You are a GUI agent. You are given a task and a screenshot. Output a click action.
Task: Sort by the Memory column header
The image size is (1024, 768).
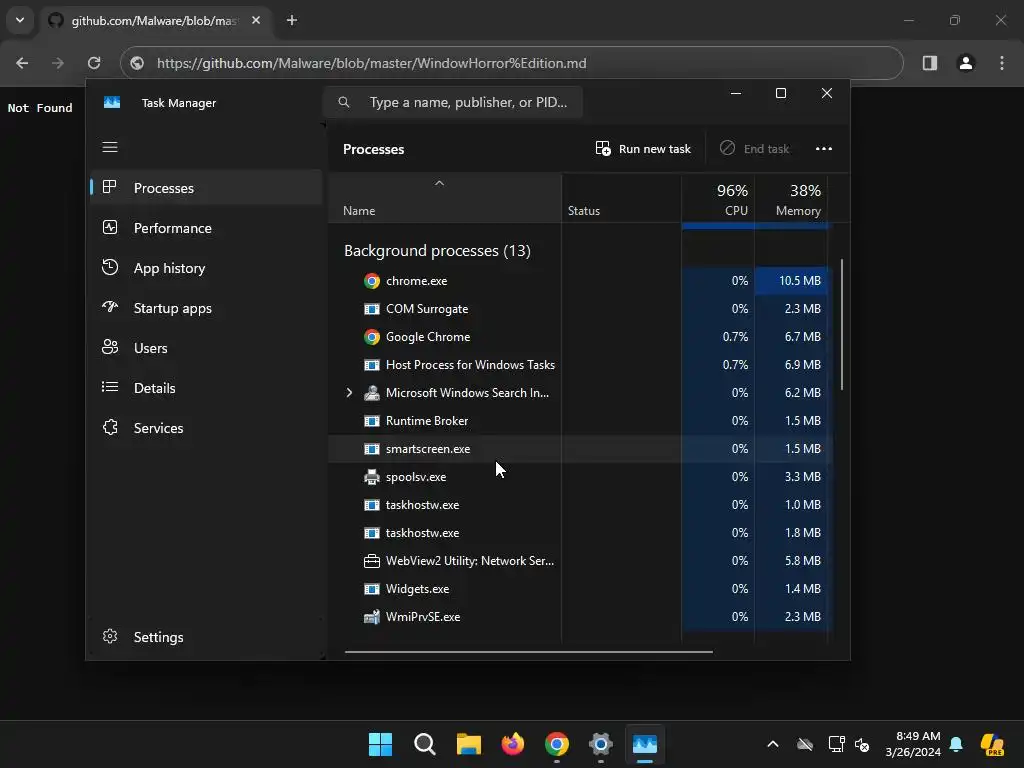(791, 199)
